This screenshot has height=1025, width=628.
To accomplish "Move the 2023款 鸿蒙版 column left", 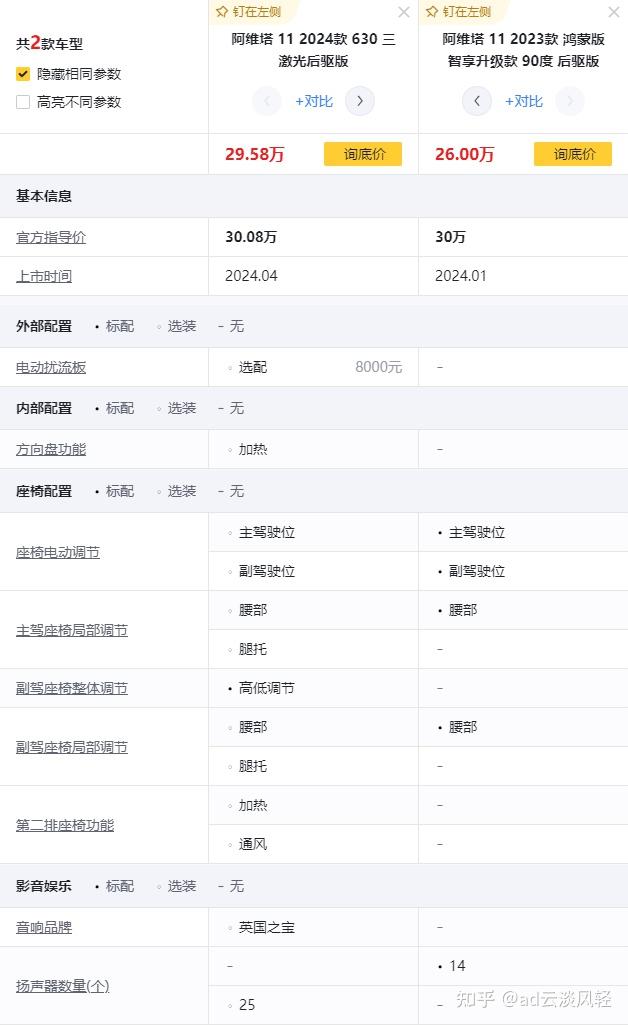I will pos(477,101).
